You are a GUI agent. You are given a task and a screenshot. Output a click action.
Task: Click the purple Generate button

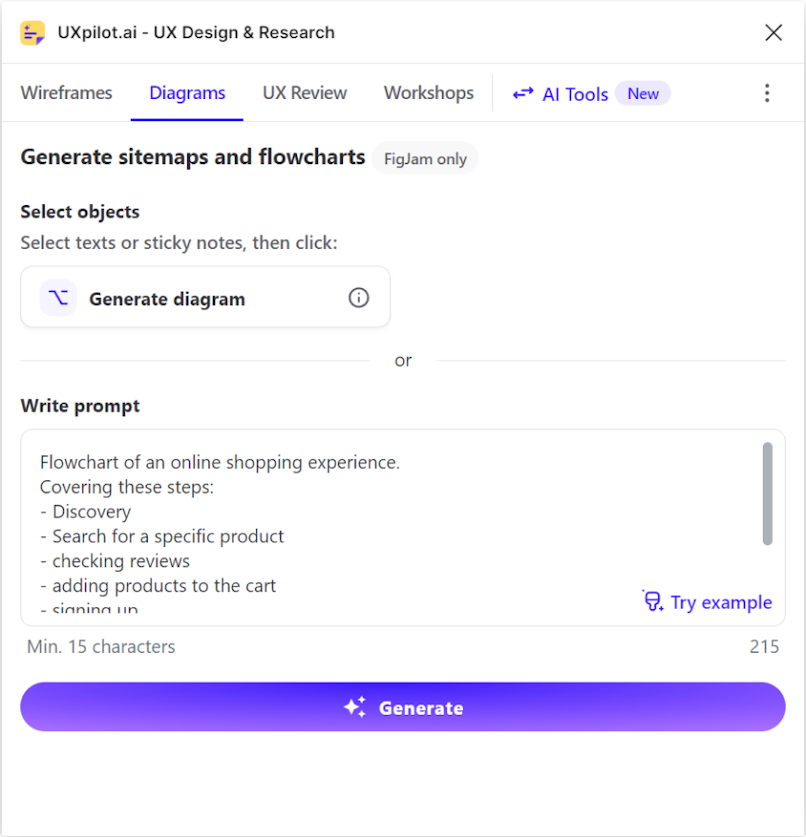pos(403,707)
